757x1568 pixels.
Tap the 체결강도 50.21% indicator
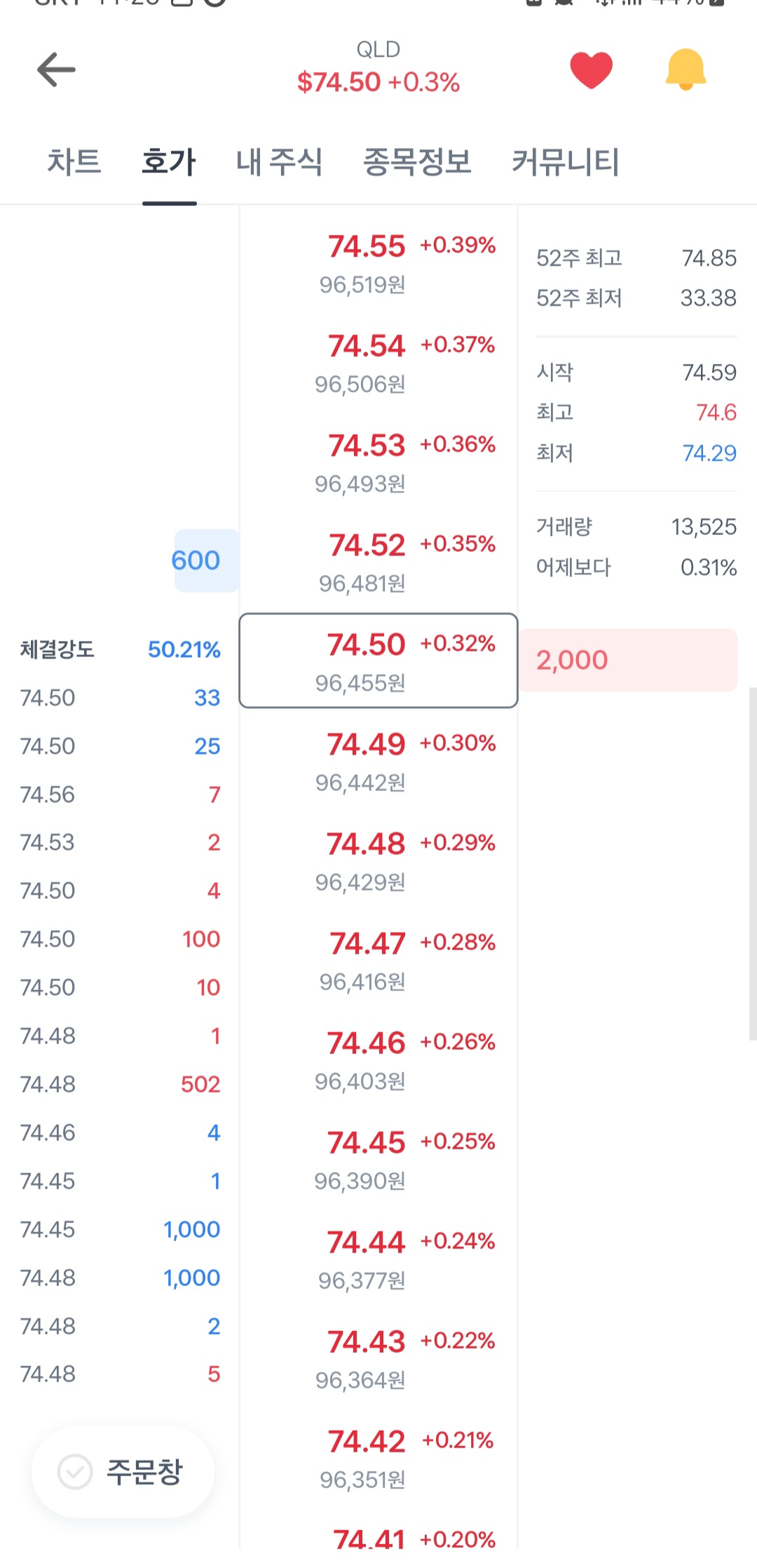click(120, 649)
